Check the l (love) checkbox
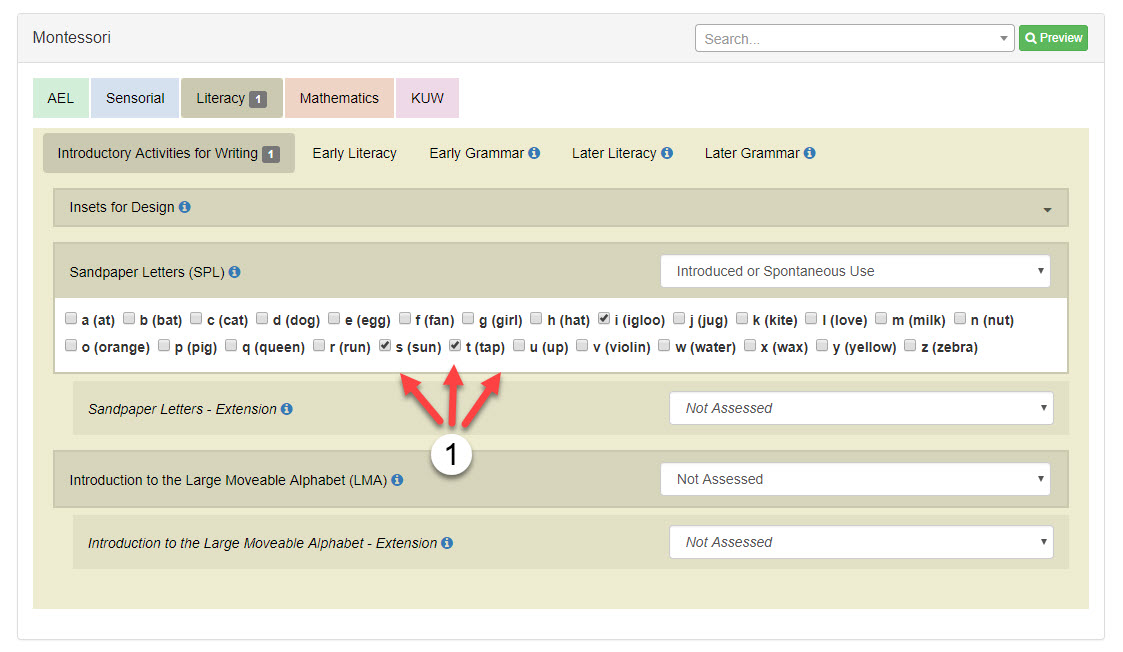Viewport: 1123px width, 652px height. [x=811, y=318]
